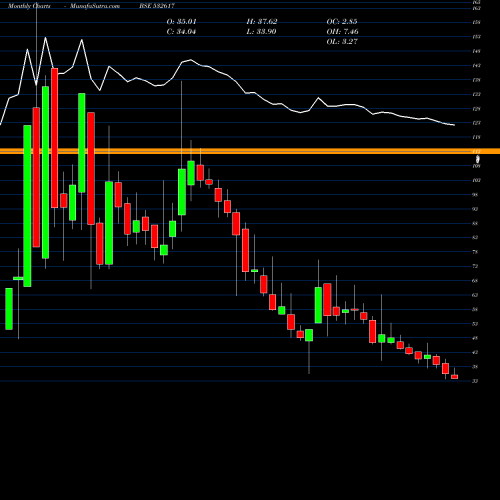Image resolution: width=500 pixels, height=500 pixels.
Task: Click the 'OC: 2.85' reading
Action: coord(342,22)
